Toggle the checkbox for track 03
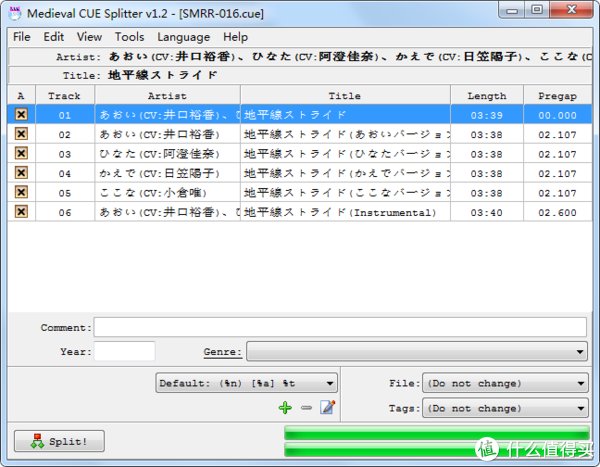The height and width of the screenshot is (467, 600). coord(21,154)
